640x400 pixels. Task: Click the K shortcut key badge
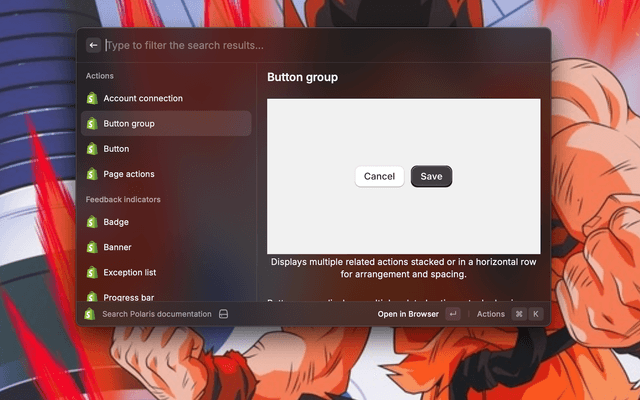536,314
